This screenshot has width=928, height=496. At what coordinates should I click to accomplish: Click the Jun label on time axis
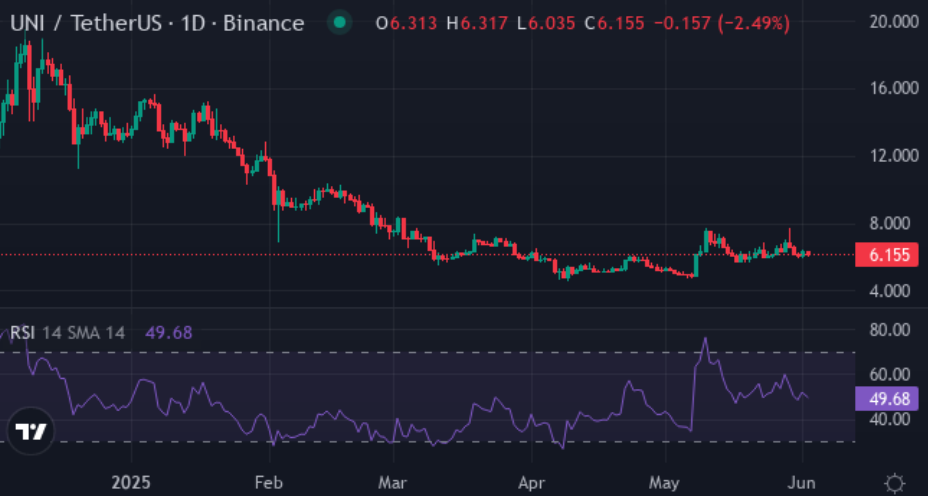(x=803, y=483)
